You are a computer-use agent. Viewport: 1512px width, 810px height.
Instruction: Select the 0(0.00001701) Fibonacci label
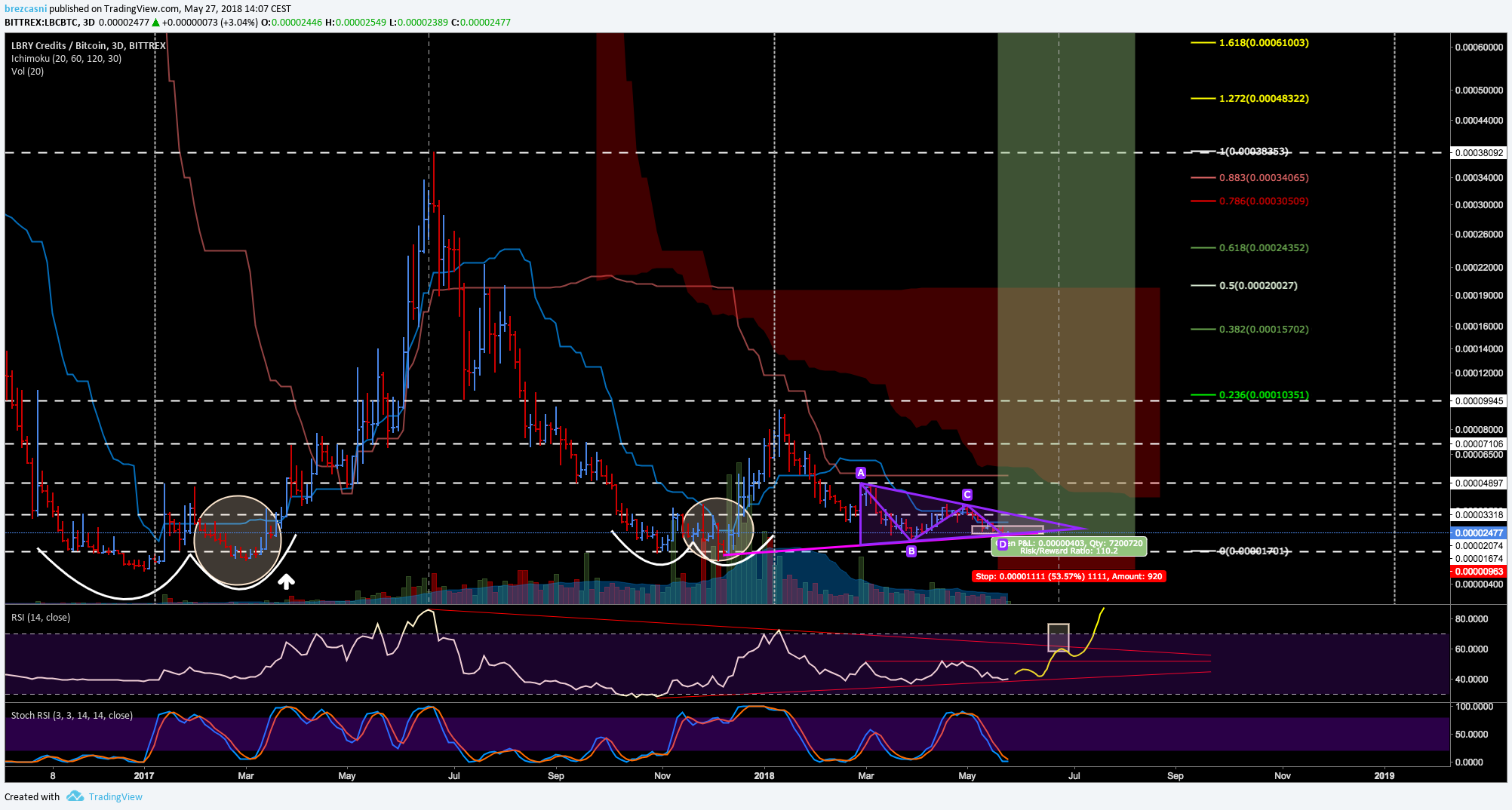1254,551
